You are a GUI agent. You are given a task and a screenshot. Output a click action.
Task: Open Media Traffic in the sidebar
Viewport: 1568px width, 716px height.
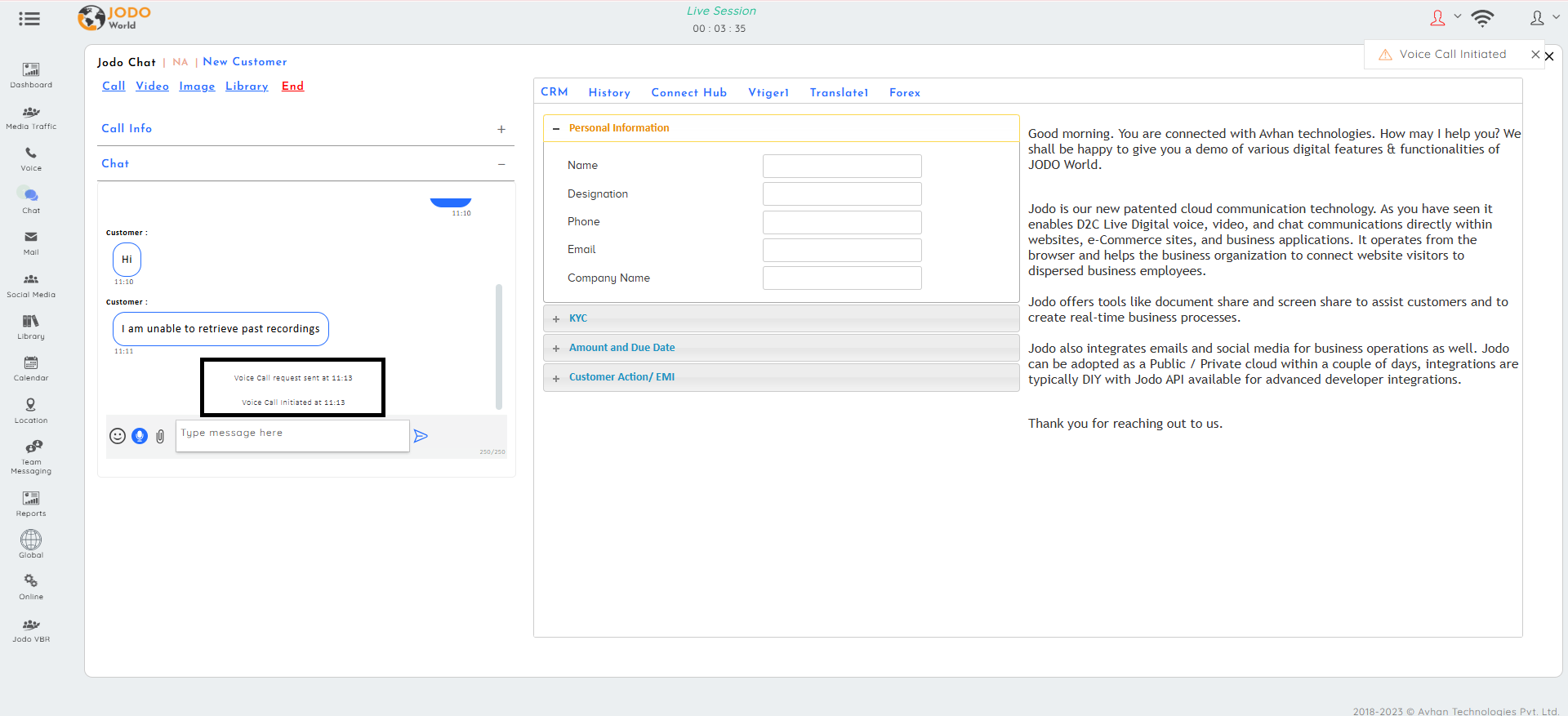tap(31, 118)
